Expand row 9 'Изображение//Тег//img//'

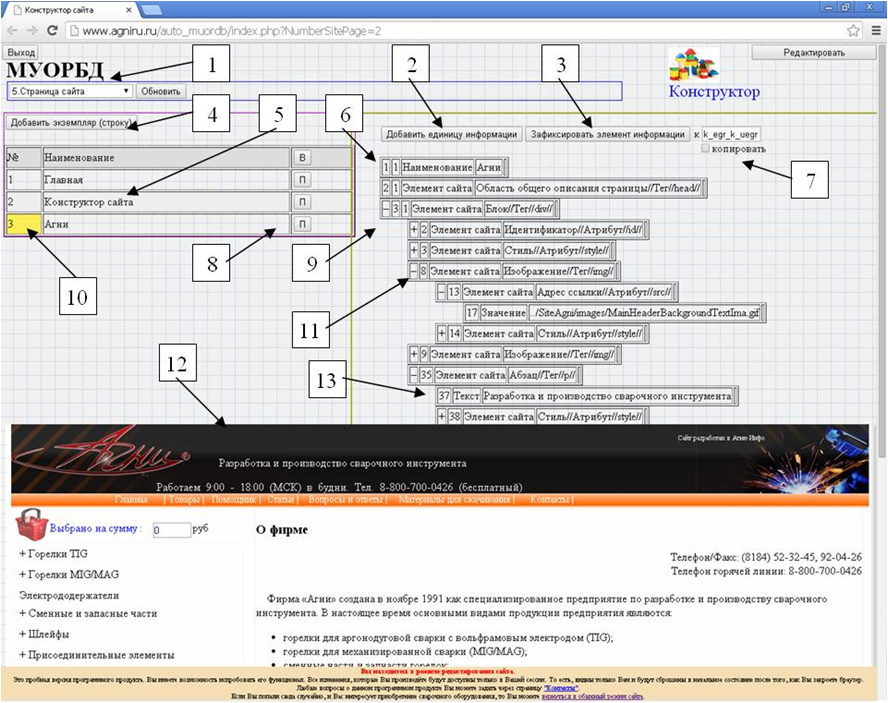coord(413,355)
